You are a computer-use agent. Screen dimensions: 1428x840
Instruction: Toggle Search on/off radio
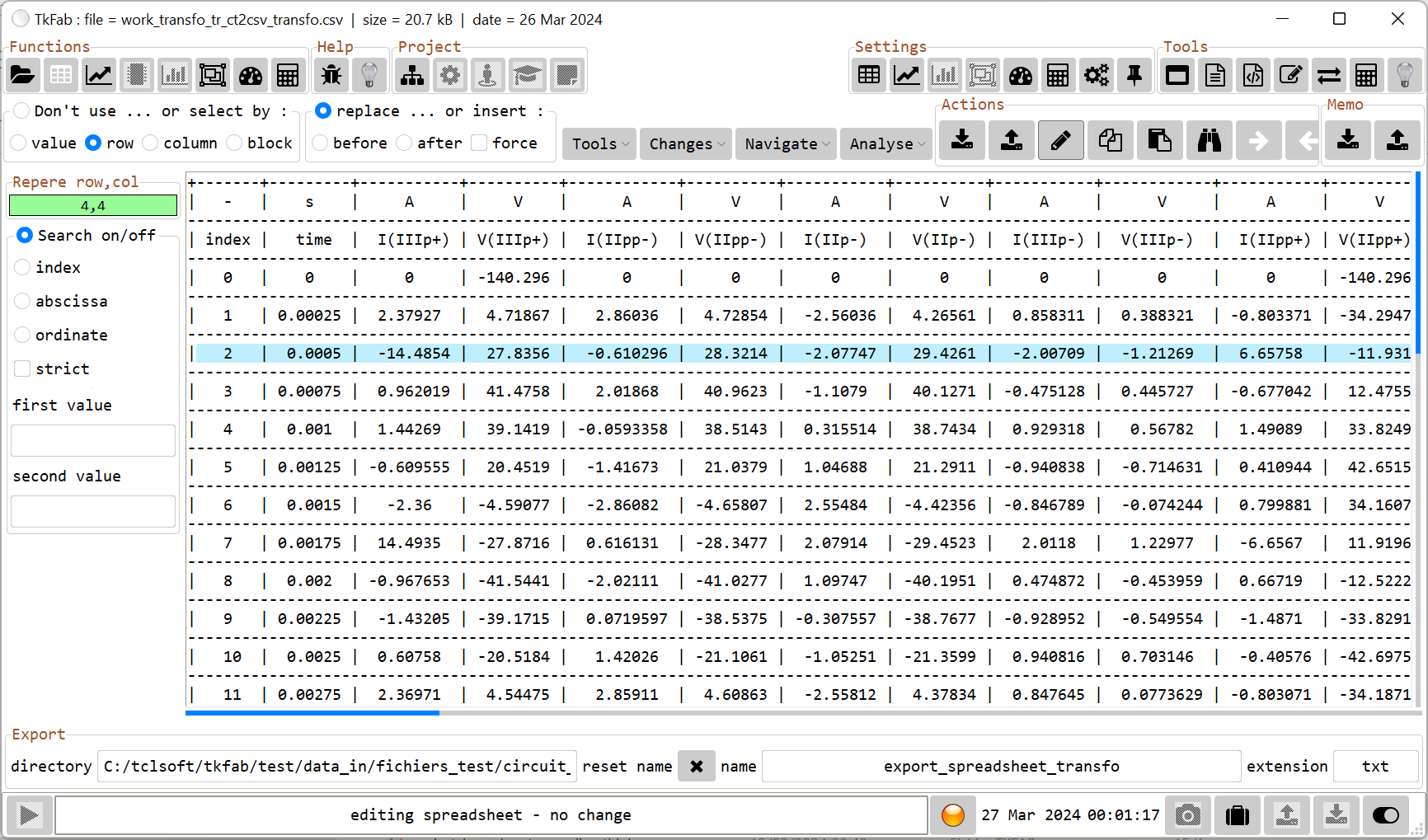coord(25,235)
